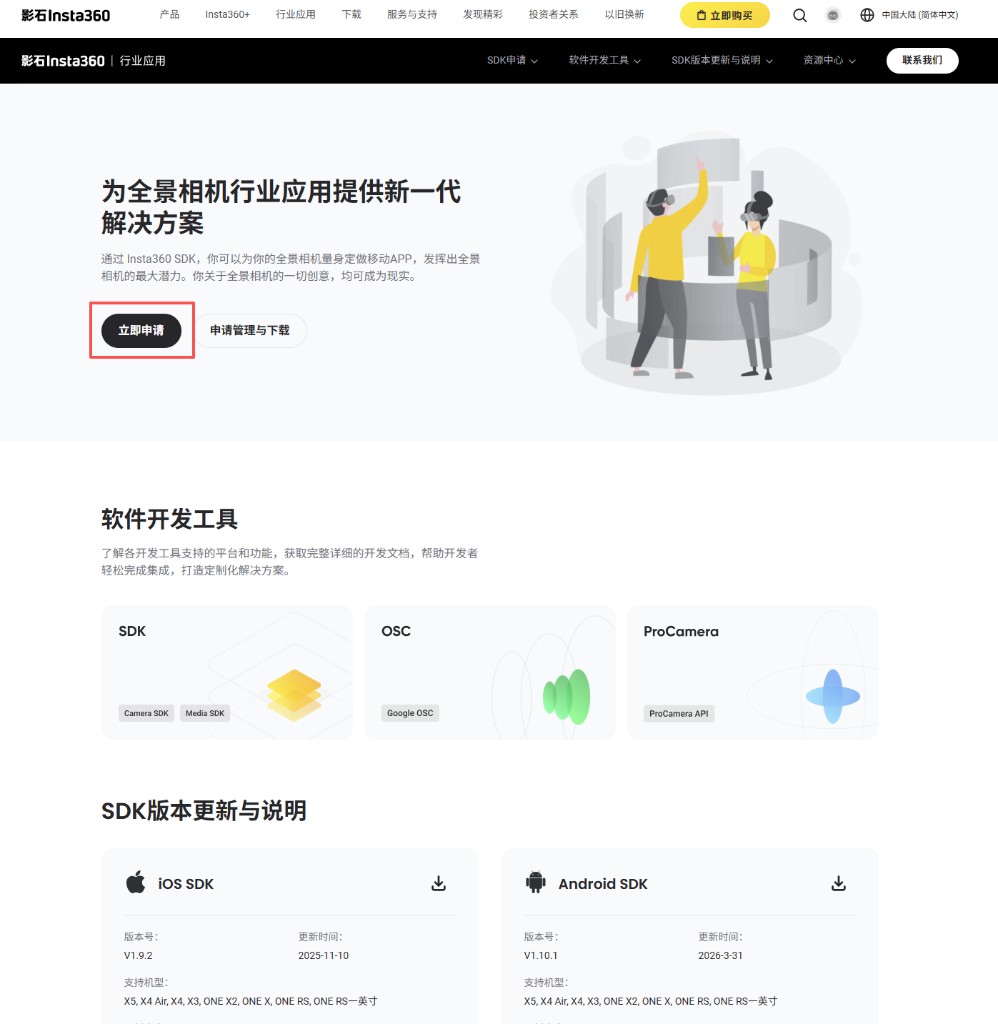Screen dimensions: 998x1024
Task: Click the globe region selector icon
Action: click(867, 15)
